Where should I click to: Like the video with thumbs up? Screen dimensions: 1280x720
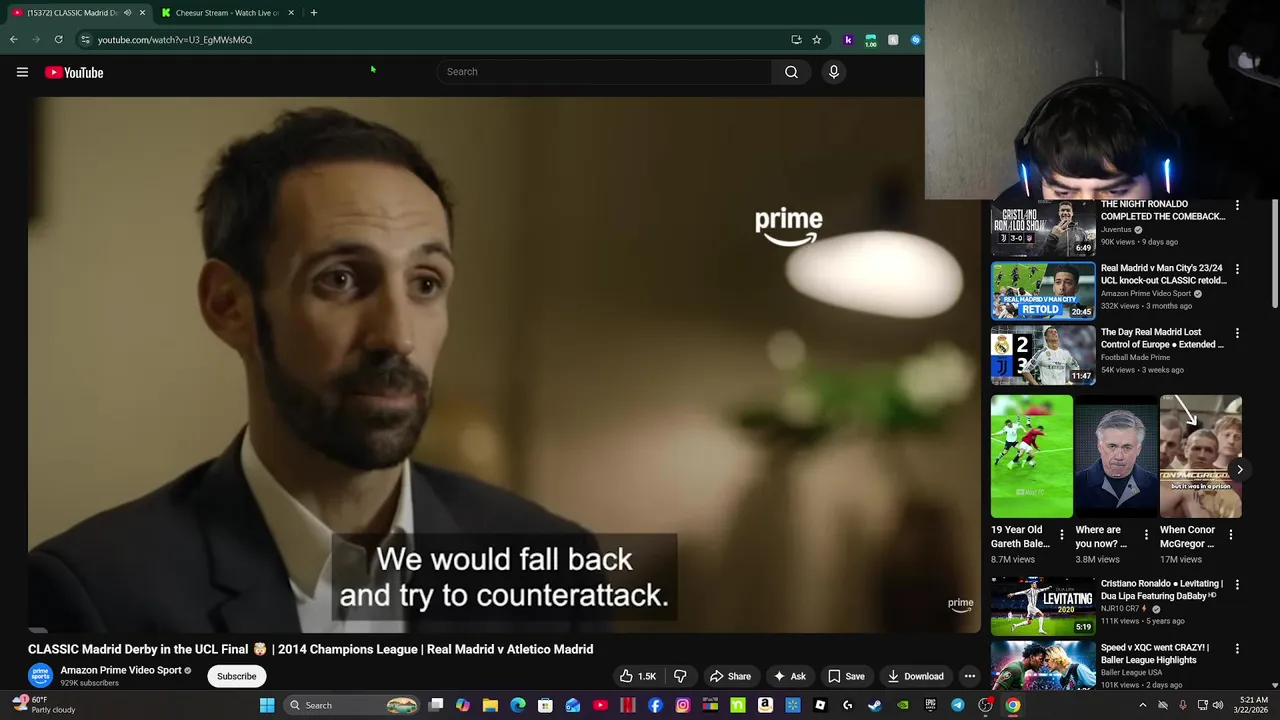[x=637, y=676]
